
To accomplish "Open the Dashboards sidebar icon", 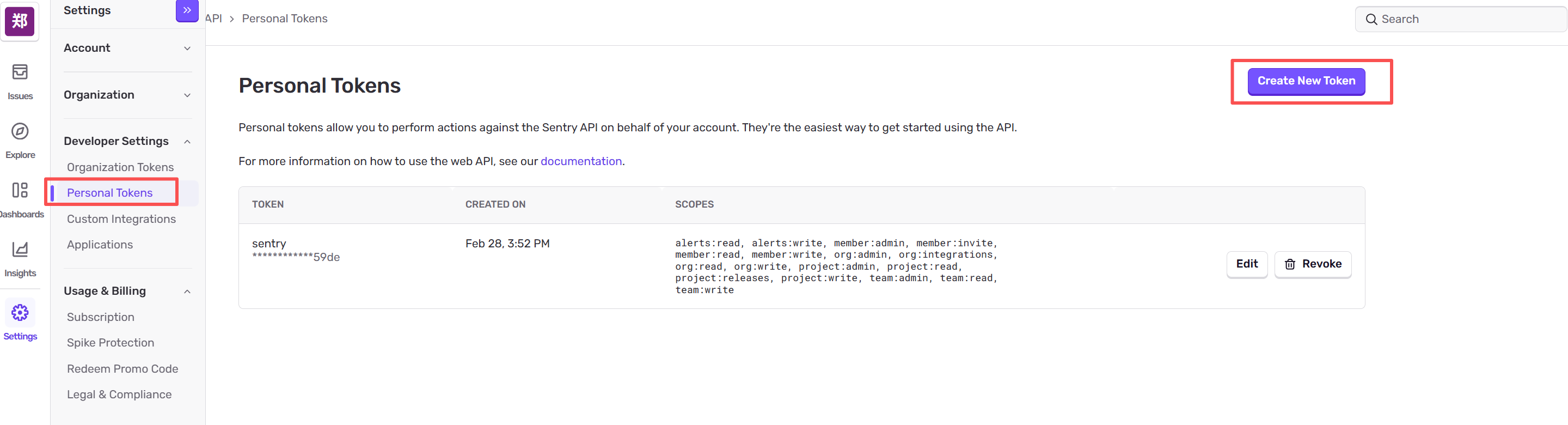I will coord(20,191).
